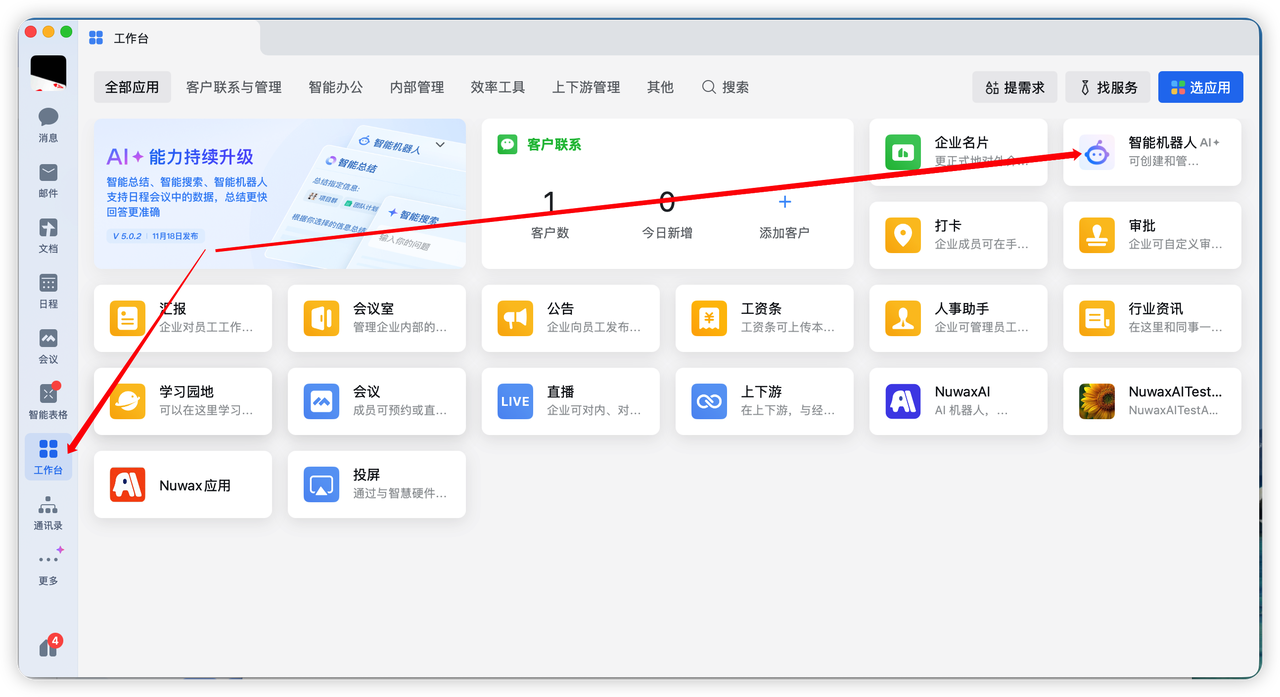
Task: Switch to 其他 tab
Action: pos(660,87)
